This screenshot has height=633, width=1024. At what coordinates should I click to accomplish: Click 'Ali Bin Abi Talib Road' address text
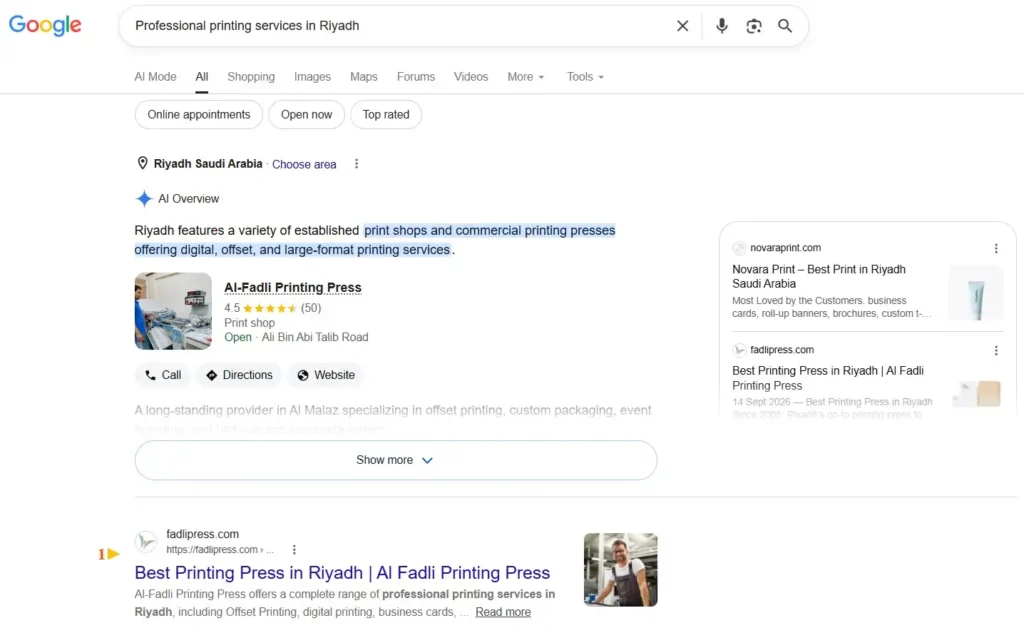point(315,337)
